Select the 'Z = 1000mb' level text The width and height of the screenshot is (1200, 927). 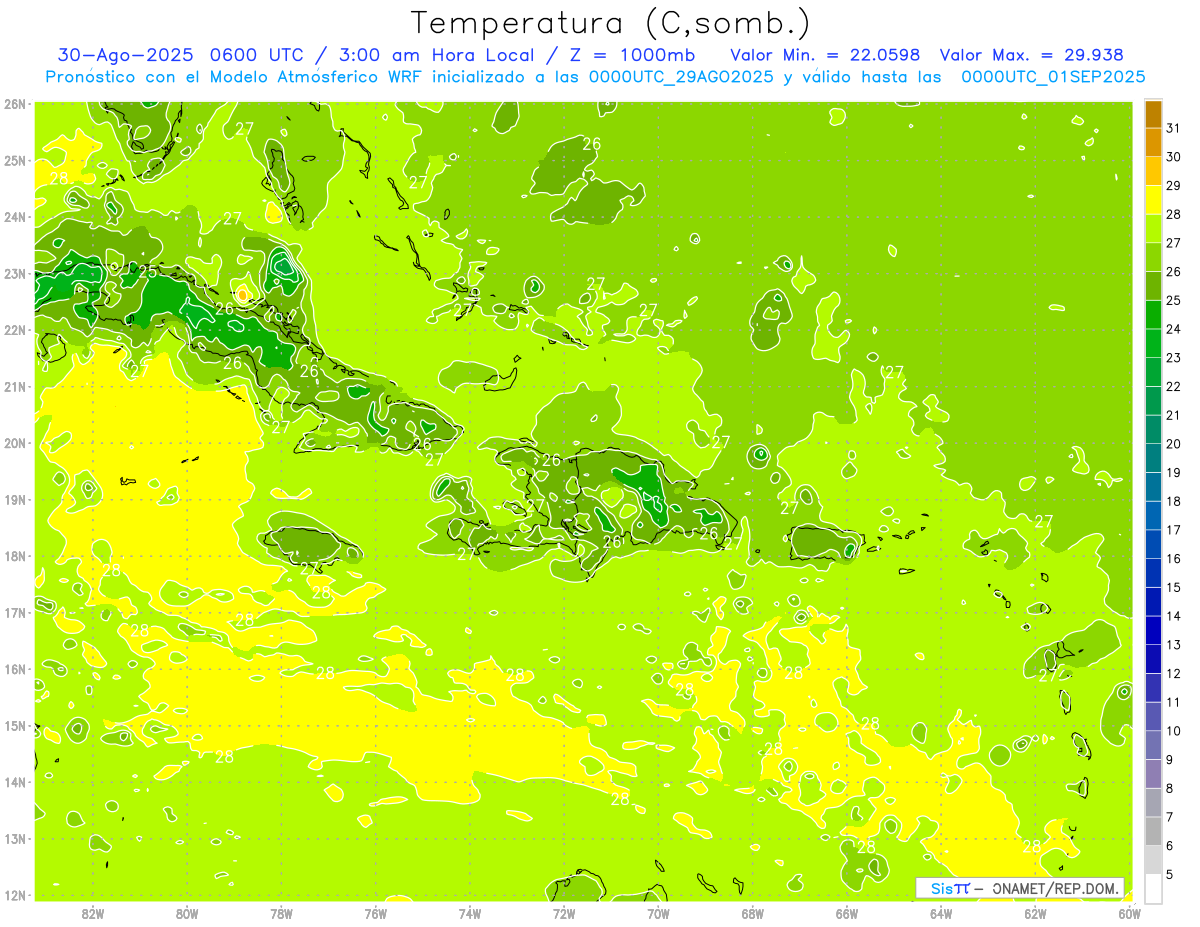[x=631, y=55]
